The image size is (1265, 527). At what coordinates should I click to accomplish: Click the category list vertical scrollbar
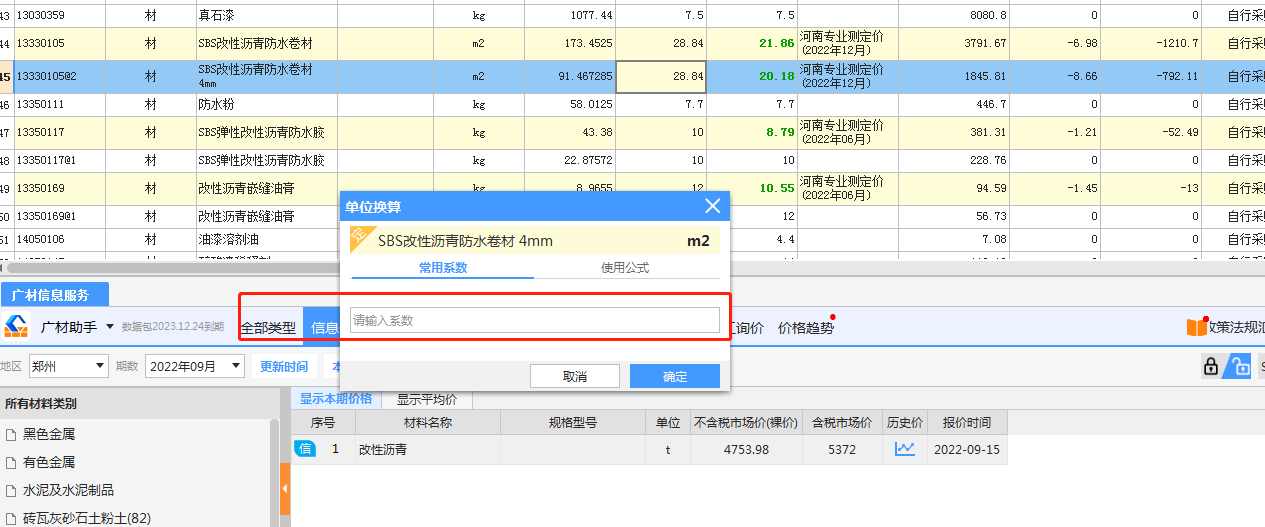(x=274, y=472)
